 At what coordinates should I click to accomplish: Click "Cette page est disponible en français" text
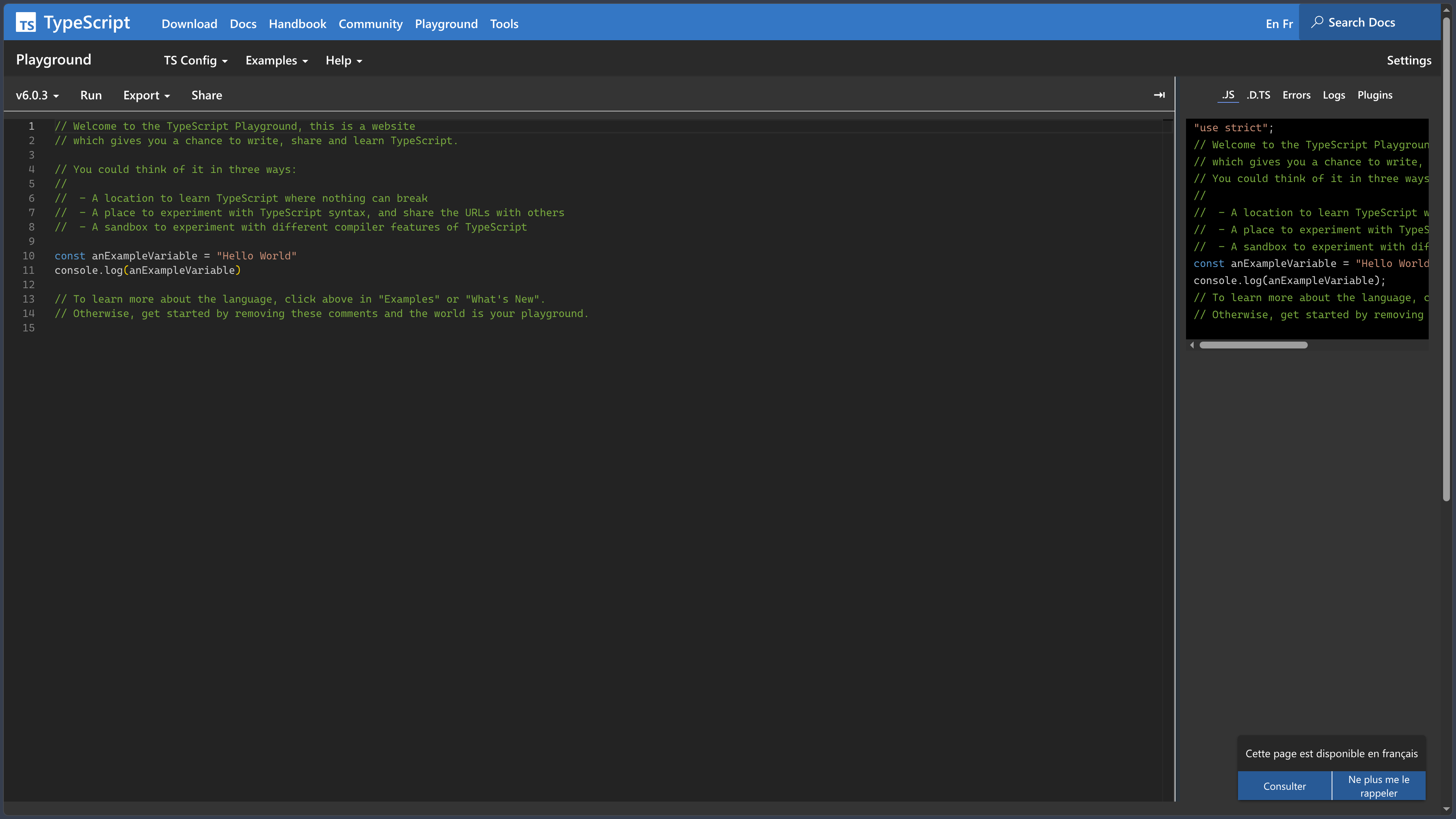tap(1331, 753)
